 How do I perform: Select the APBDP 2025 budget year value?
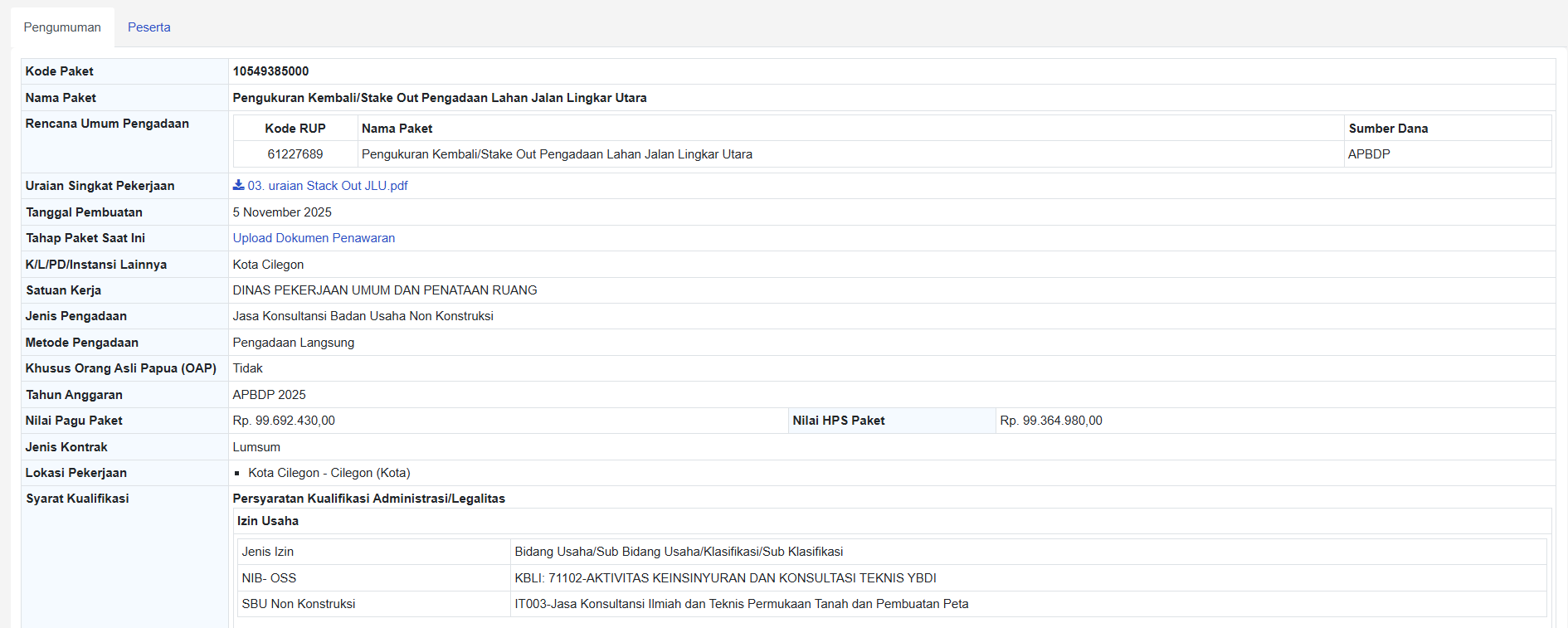pyautogui.click(x=269, y=395)
